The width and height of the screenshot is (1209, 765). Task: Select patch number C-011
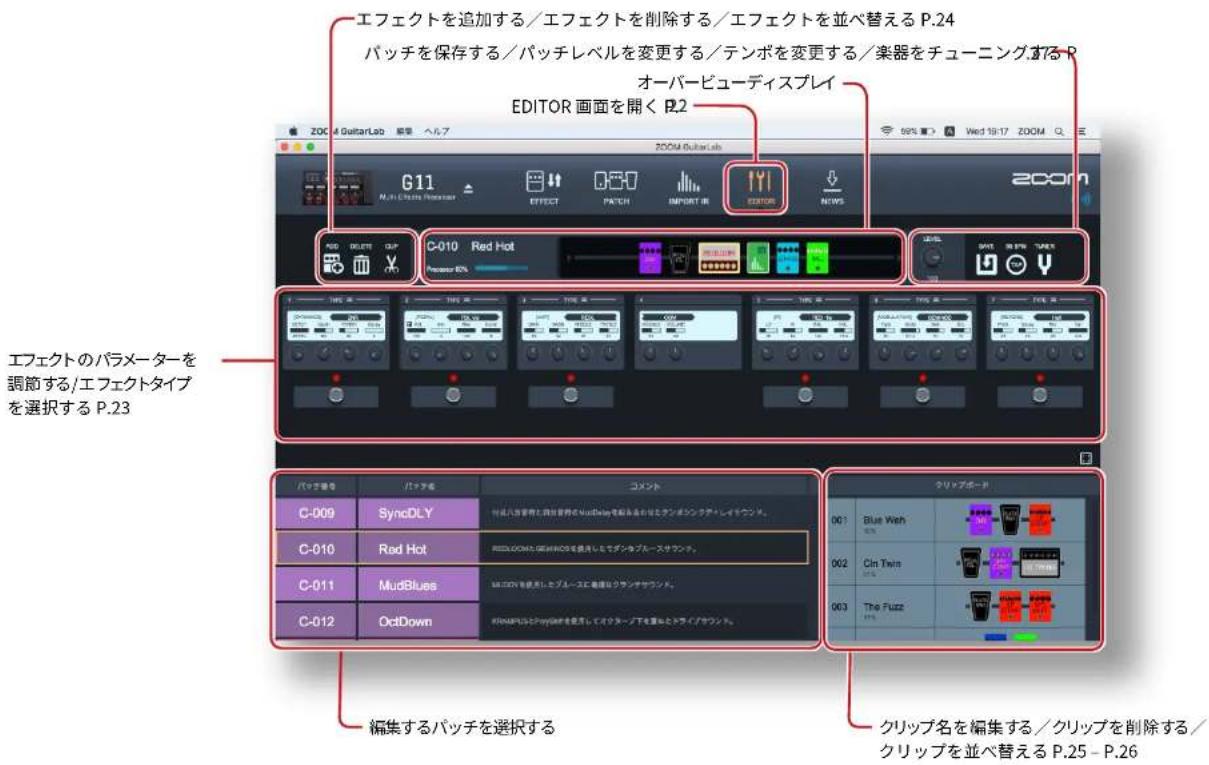tap(315, 584)
